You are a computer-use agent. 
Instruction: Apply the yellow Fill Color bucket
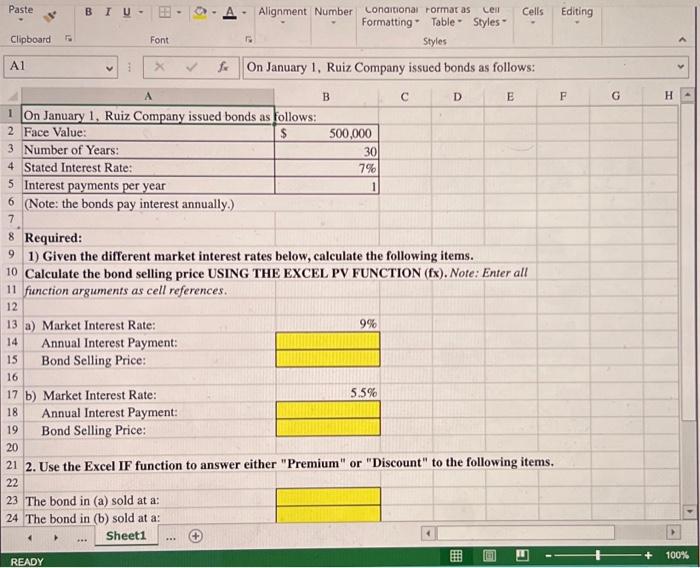200,13
